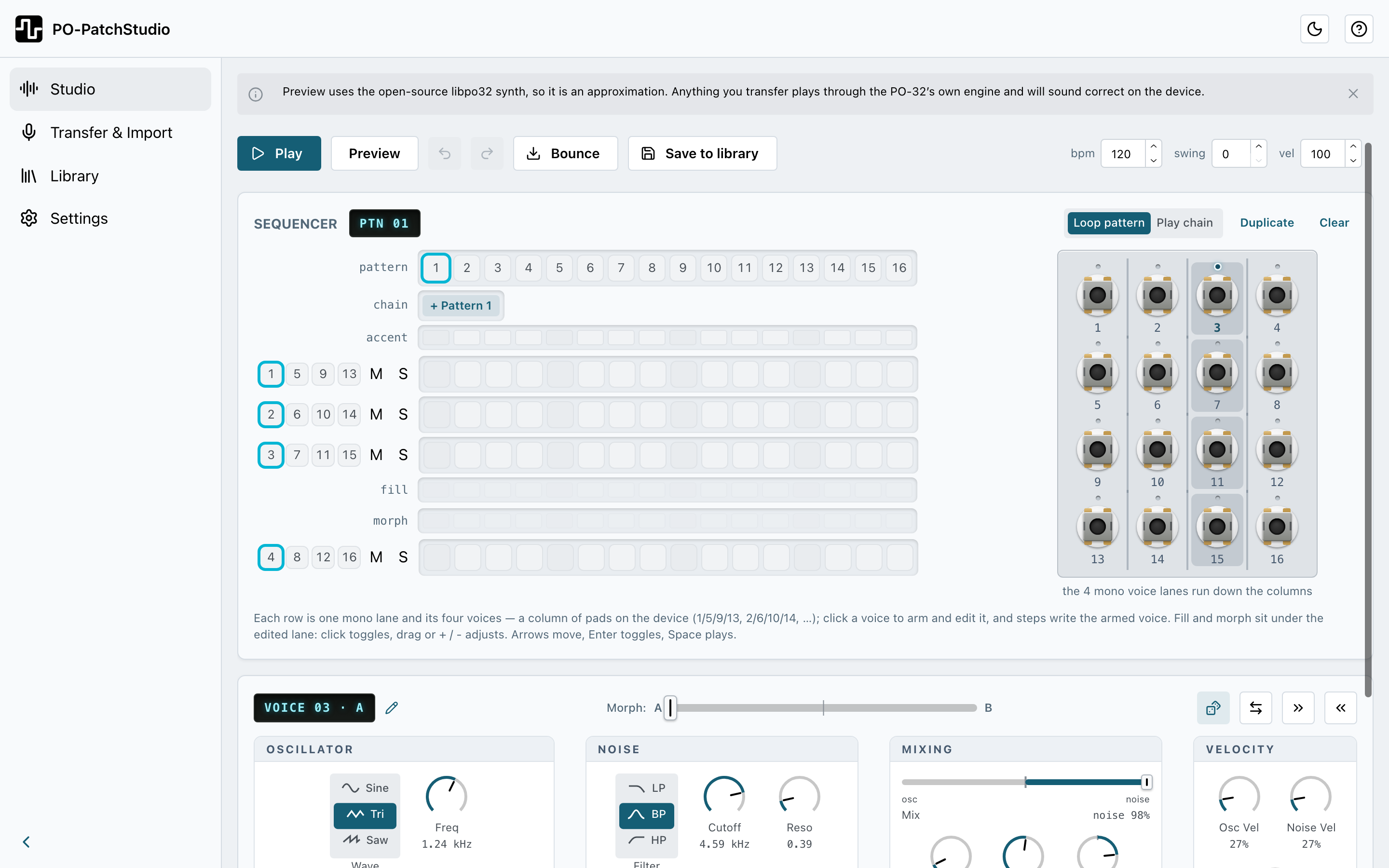Click the Bounce button
The height and width of the screenshot is (868, 1389).
565,153
